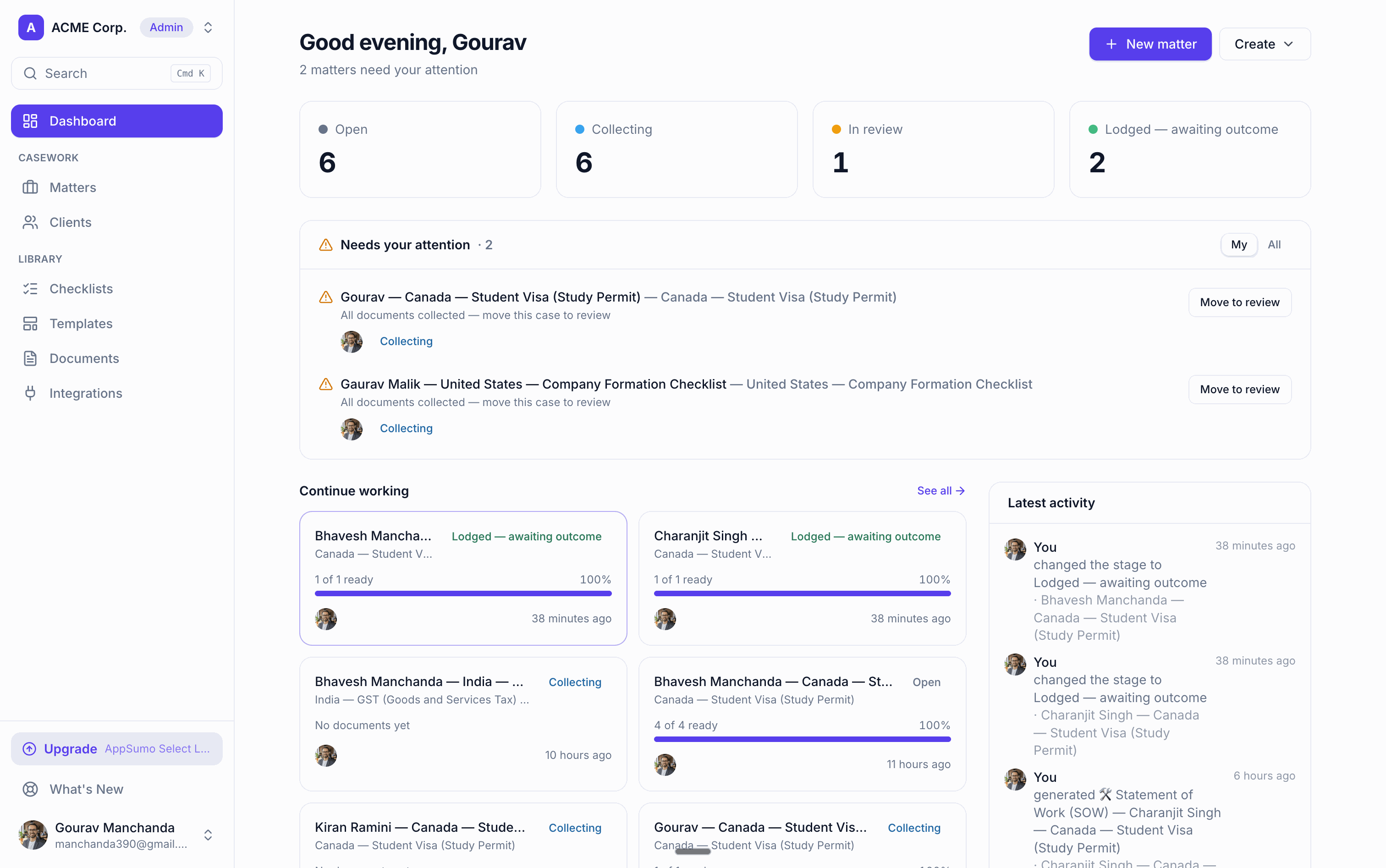Click avatar on Bhavesh Manchanda Canada Open card
The image size is (1386, 868).
[665, 765]
